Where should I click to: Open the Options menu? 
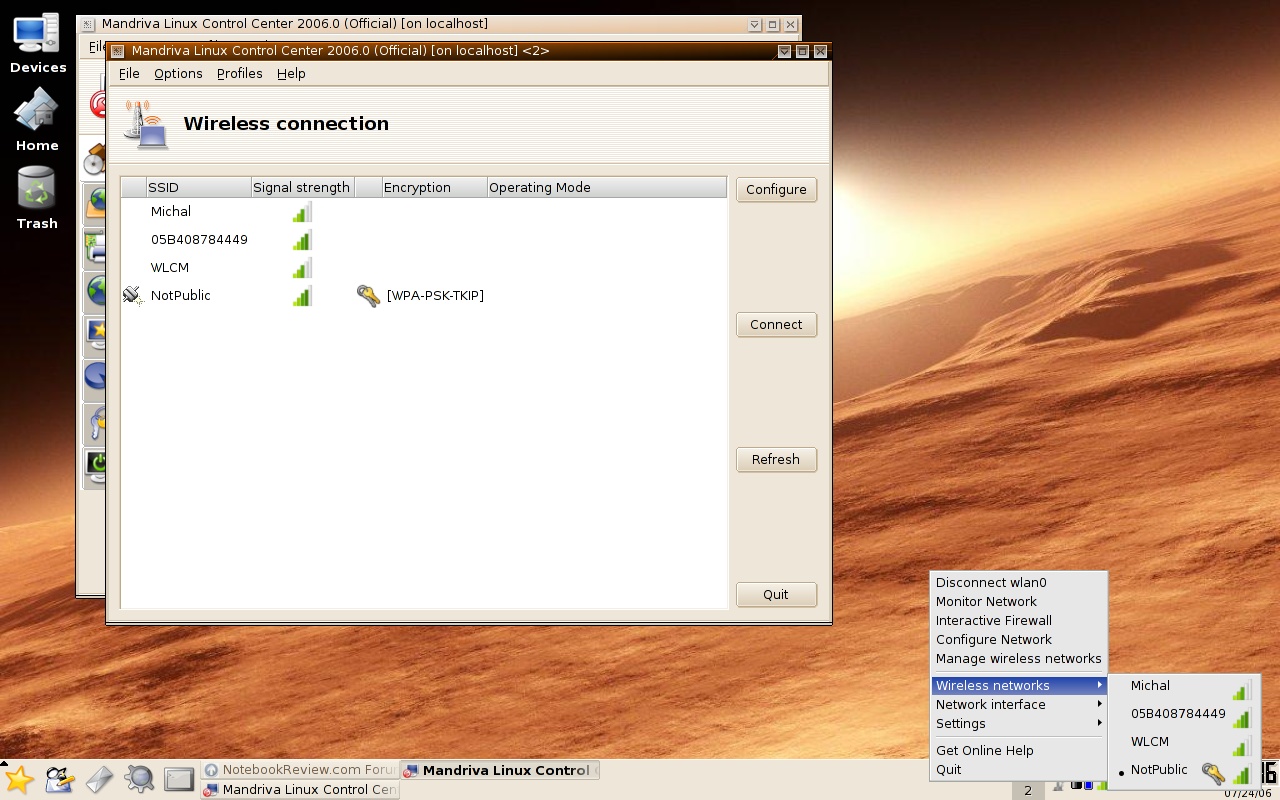[x=178, y=74]
